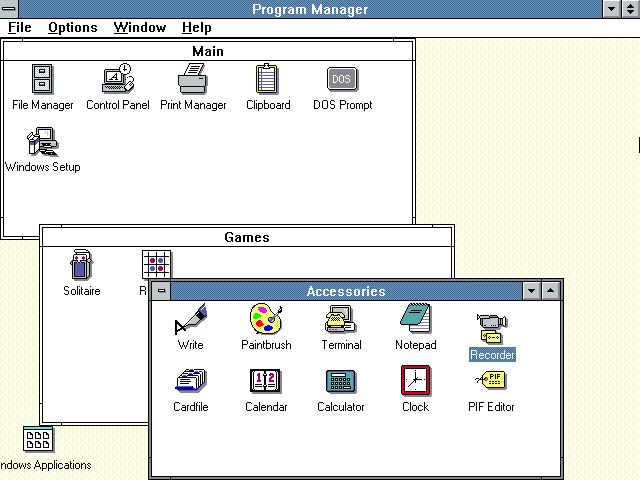Open Print Manager icon

pyautogui.click(x=193, y=79)
